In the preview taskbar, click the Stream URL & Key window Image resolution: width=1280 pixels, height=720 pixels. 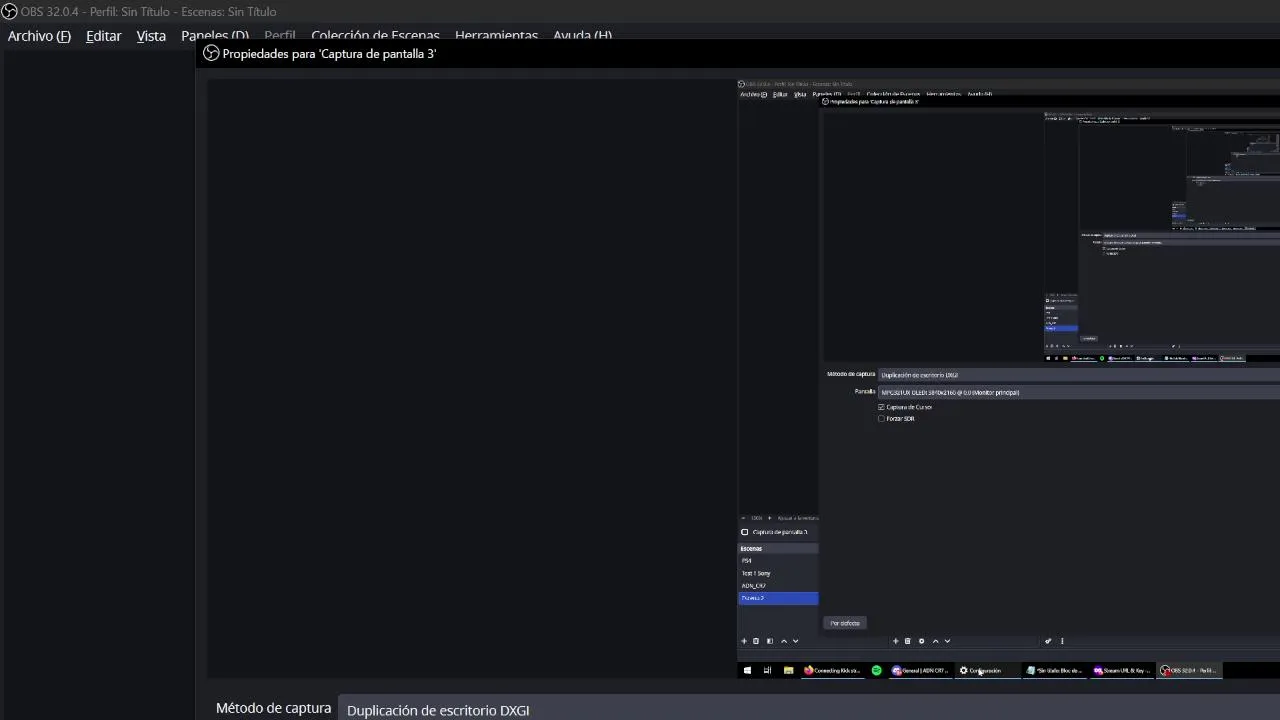1122,670
